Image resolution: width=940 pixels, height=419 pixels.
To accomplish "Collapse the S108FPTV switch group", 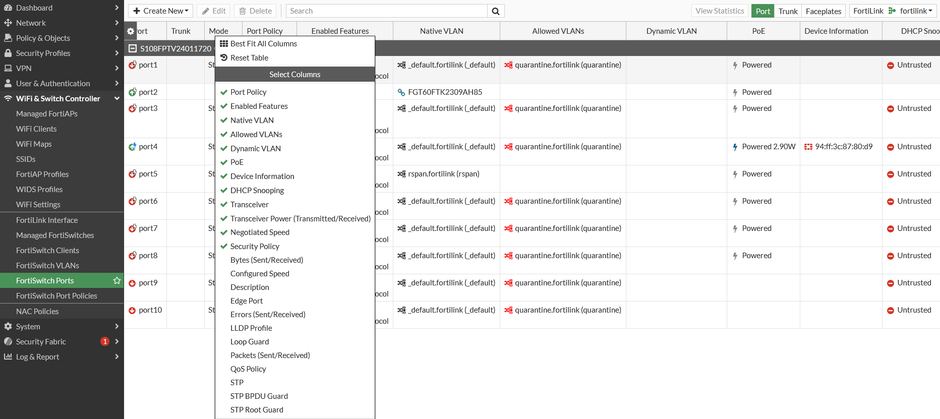I will 134,48.
